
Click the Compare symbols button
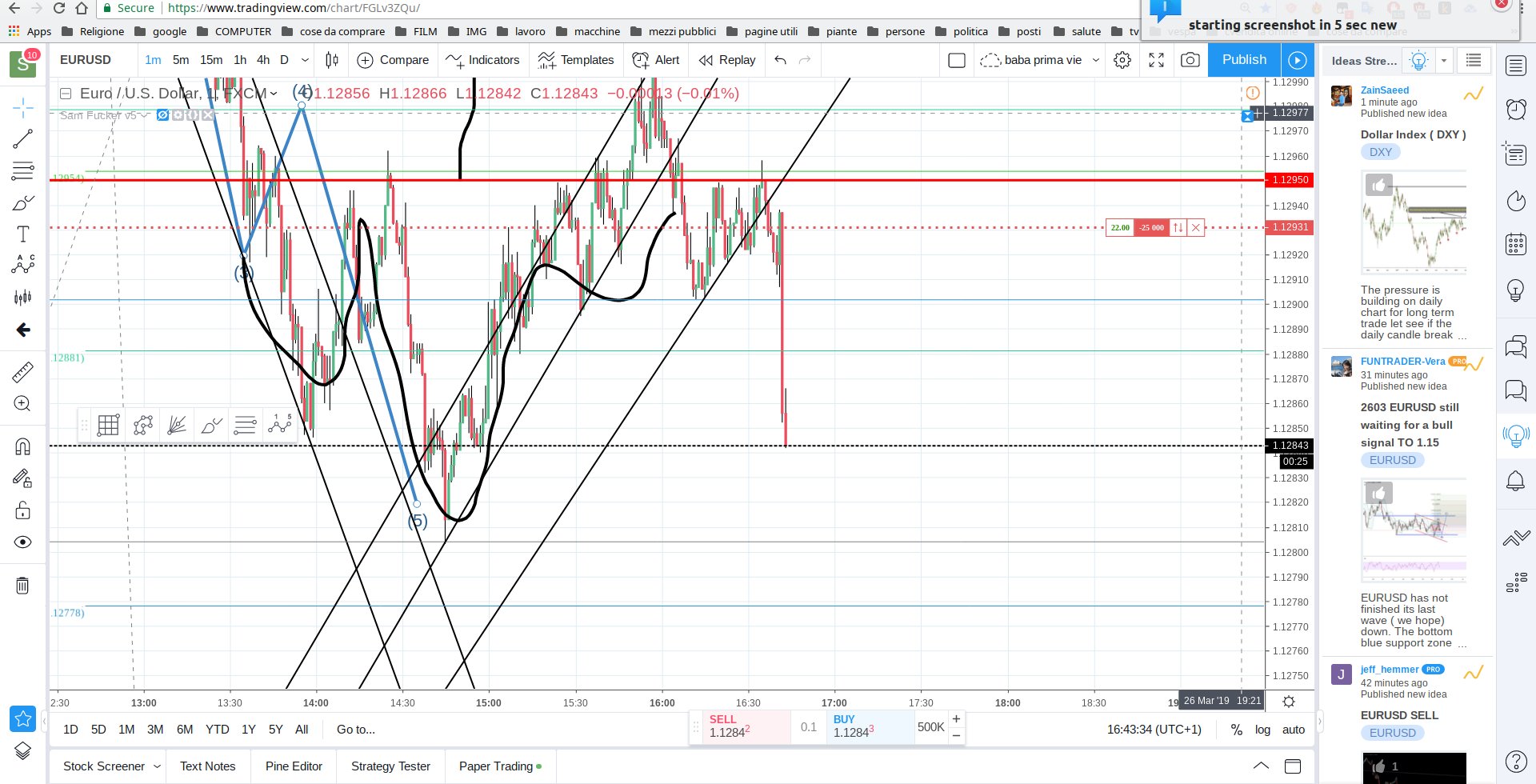point(393,60)
